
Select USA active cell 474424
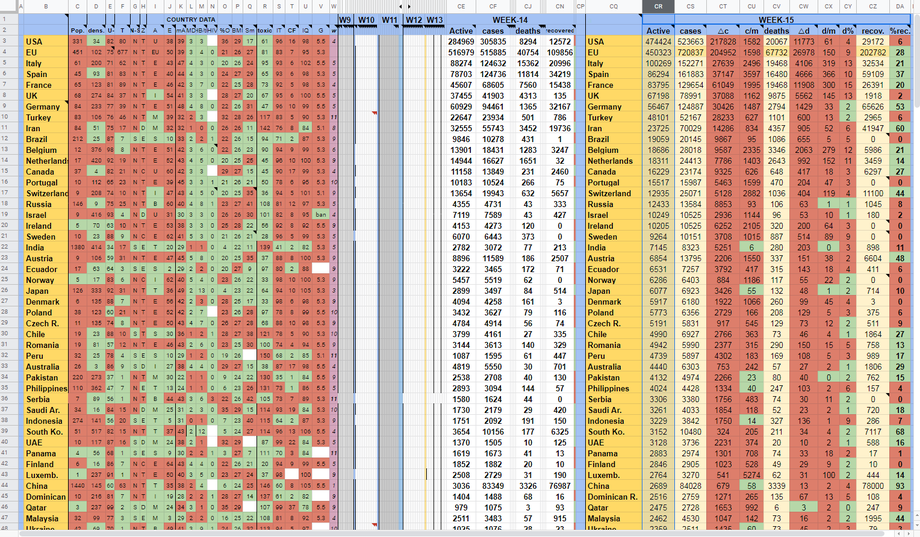click(x=658, y=42)
